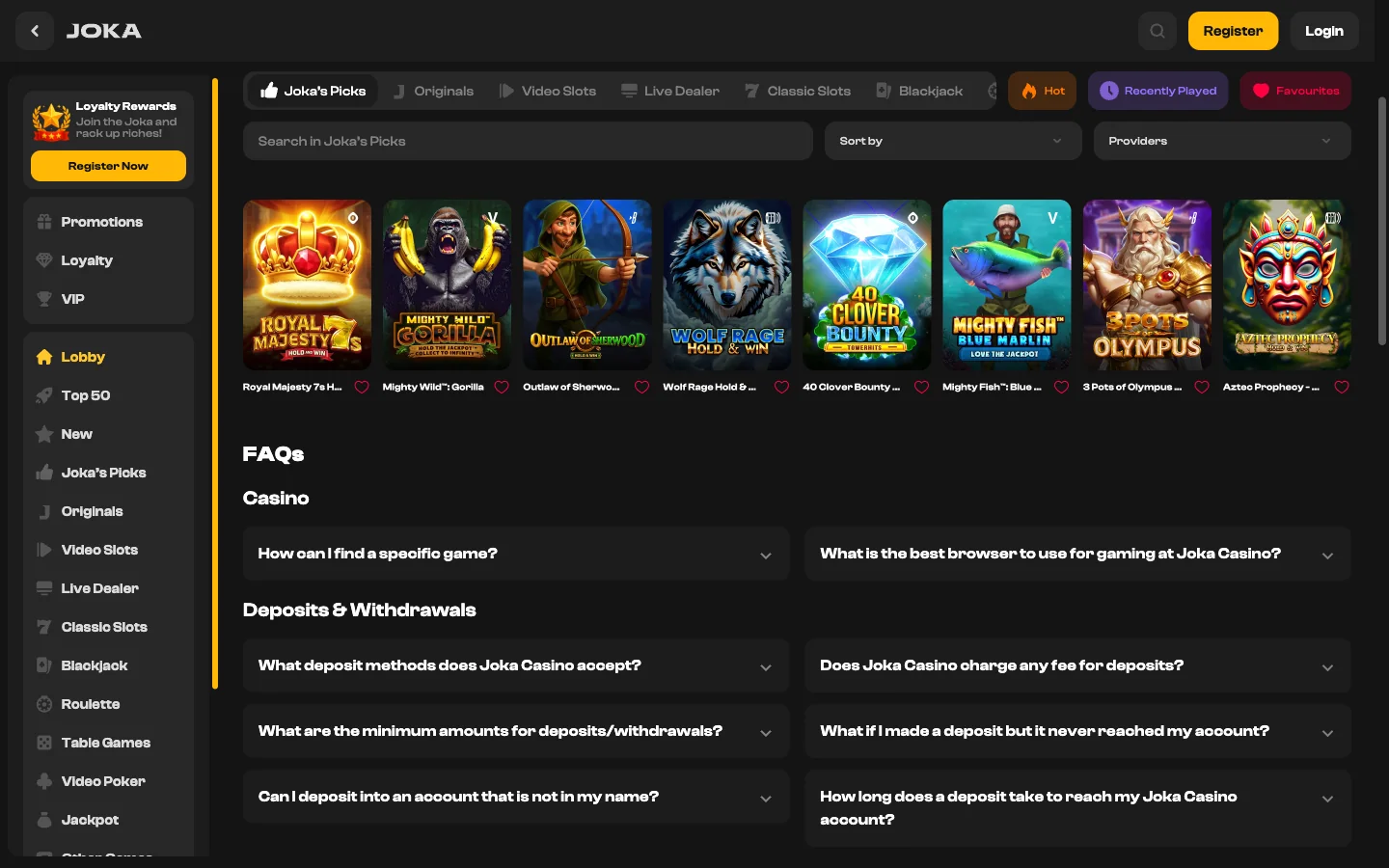The image size is (1389, 868).
Task: Expand minimum amounts for deposits/withdrawals FAQ
Action: click(516, 731)
